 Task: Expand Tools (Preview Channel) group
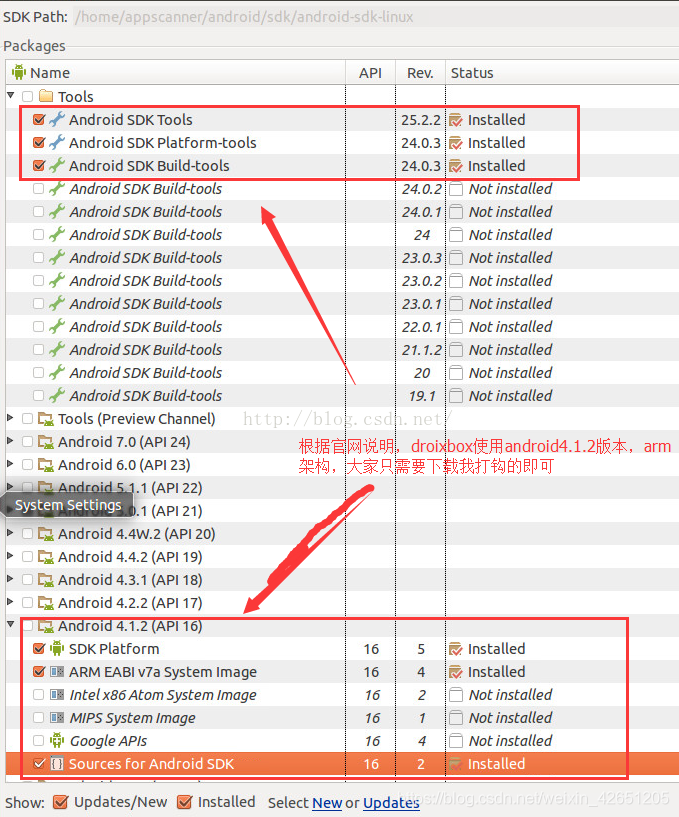click(10, 418)
